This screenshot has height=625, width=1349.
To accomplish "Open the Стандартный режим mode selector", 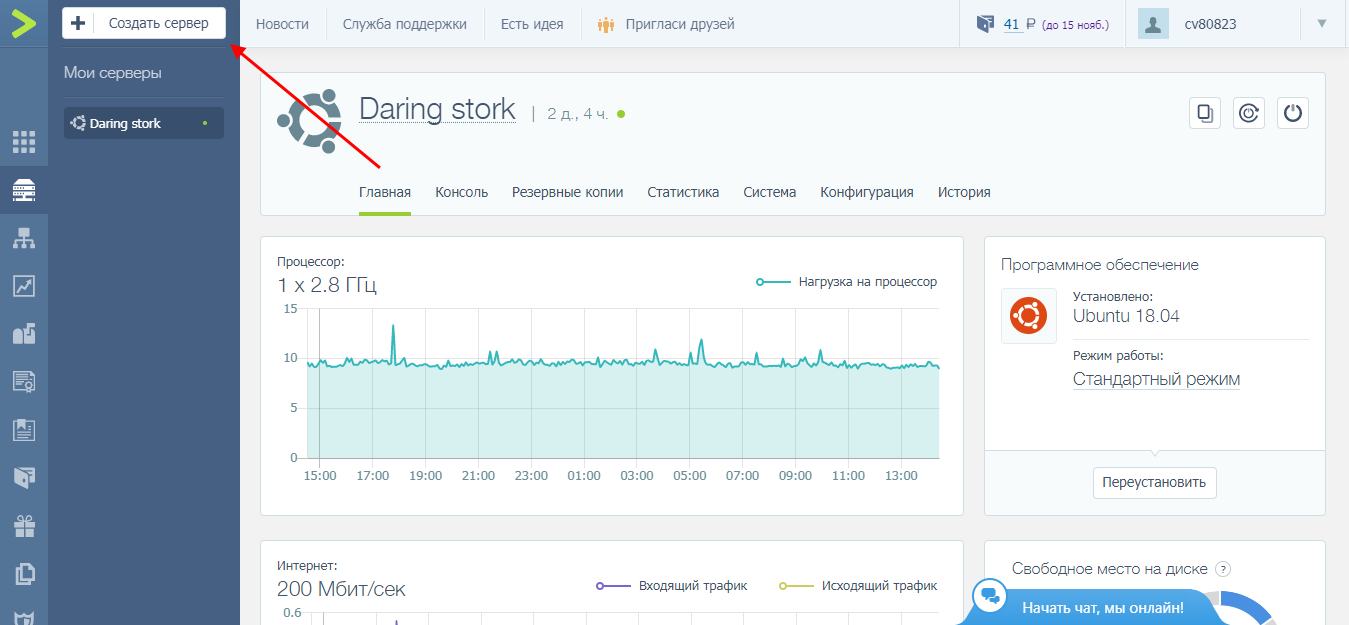I will pyautogui.click(x=1156, y=379).
